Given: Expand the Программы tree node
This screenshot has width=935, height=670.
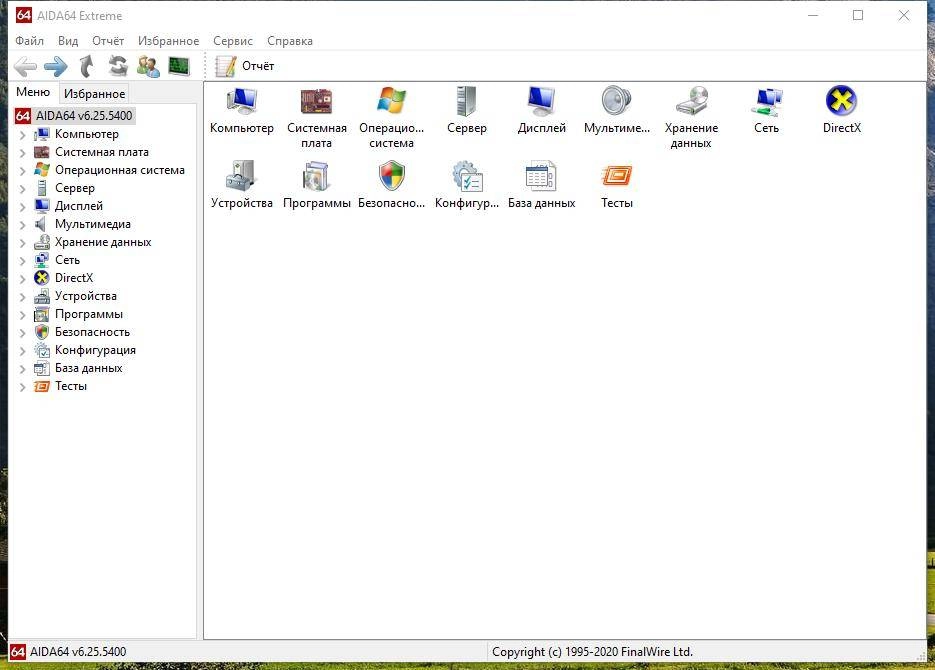Looking at the screenshot, I should click(x=23, y=315).
